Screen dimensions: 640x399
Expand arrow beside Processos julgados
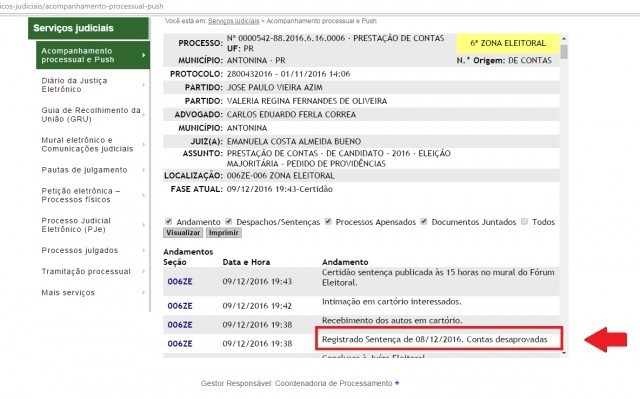click(x=144, y=250)
